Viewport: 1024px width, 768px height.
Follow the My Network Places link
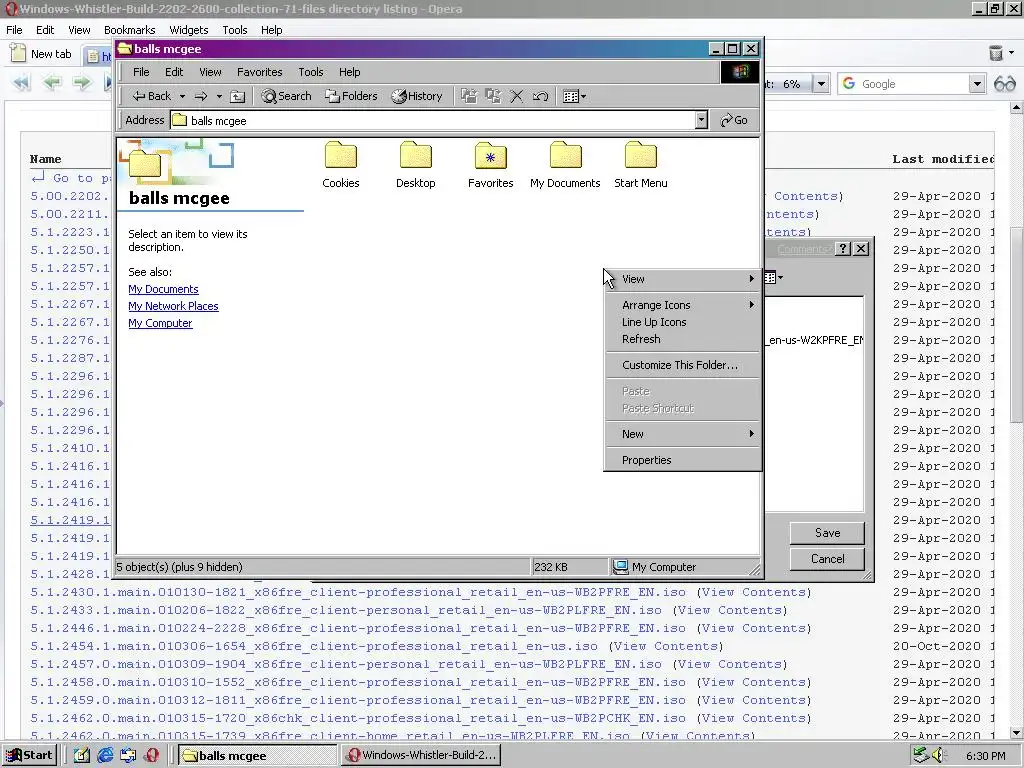(x=173, y=306)
